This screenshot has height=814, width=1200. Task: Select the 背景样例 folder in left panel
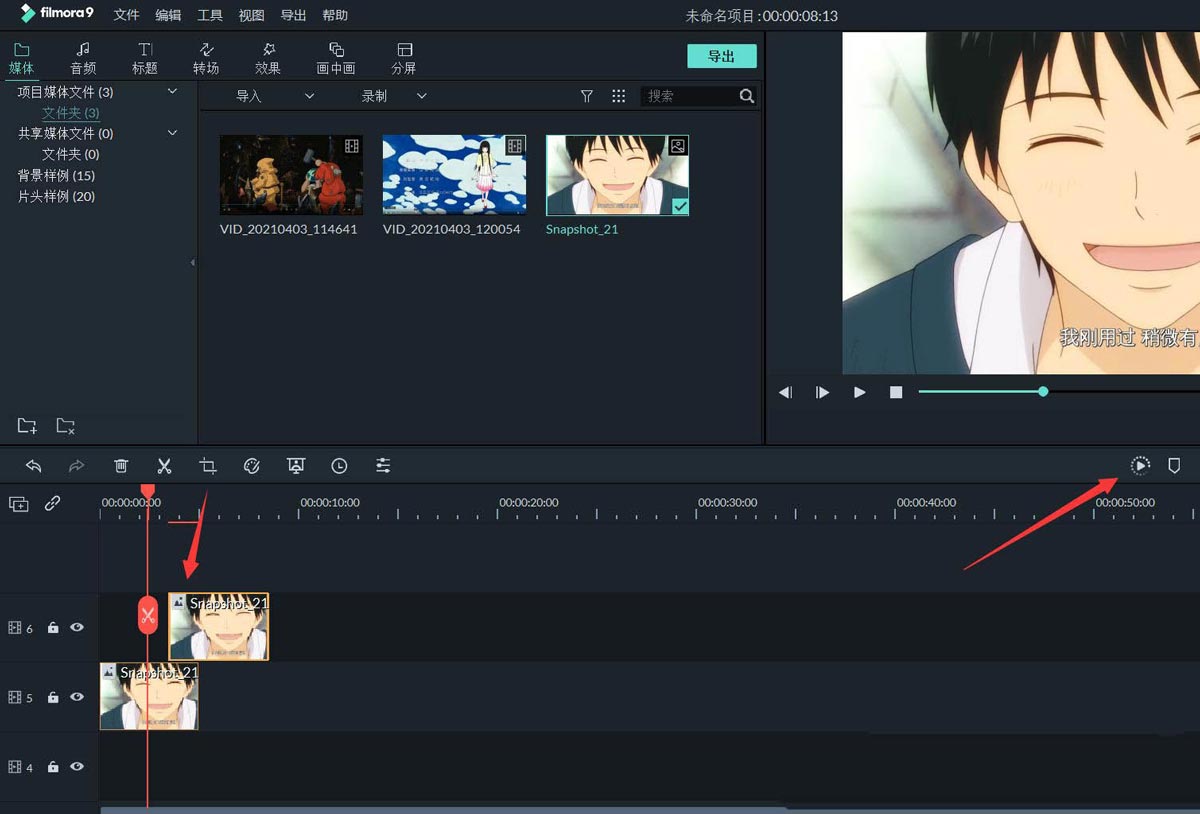point(58,175)
